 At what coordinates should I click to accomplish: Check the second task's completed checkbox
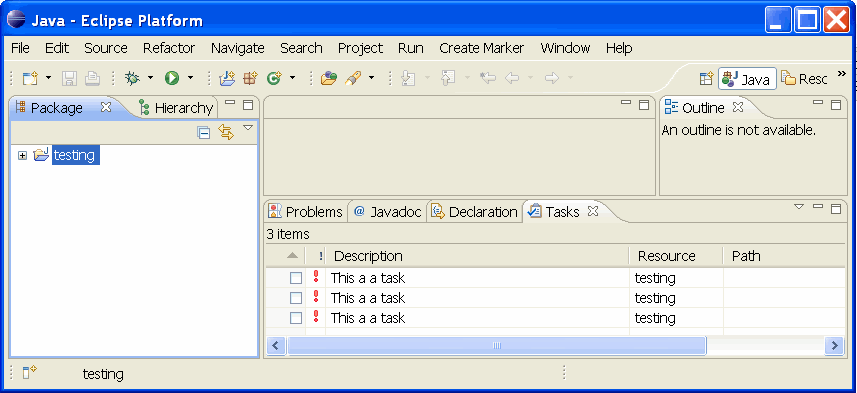(296, 298)
